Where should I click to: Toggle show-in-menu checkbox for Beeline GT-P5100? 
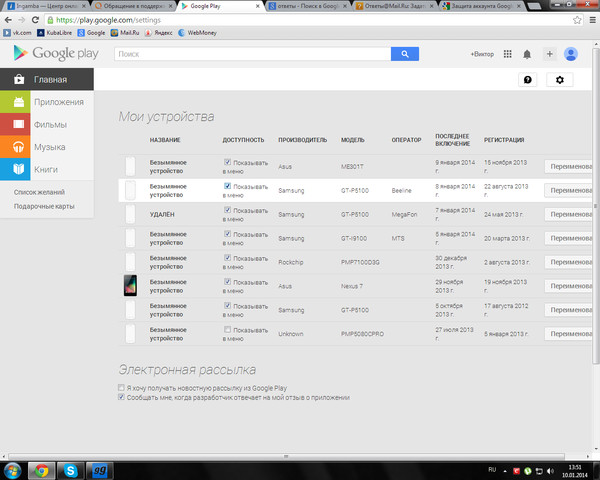click(227, 186)
